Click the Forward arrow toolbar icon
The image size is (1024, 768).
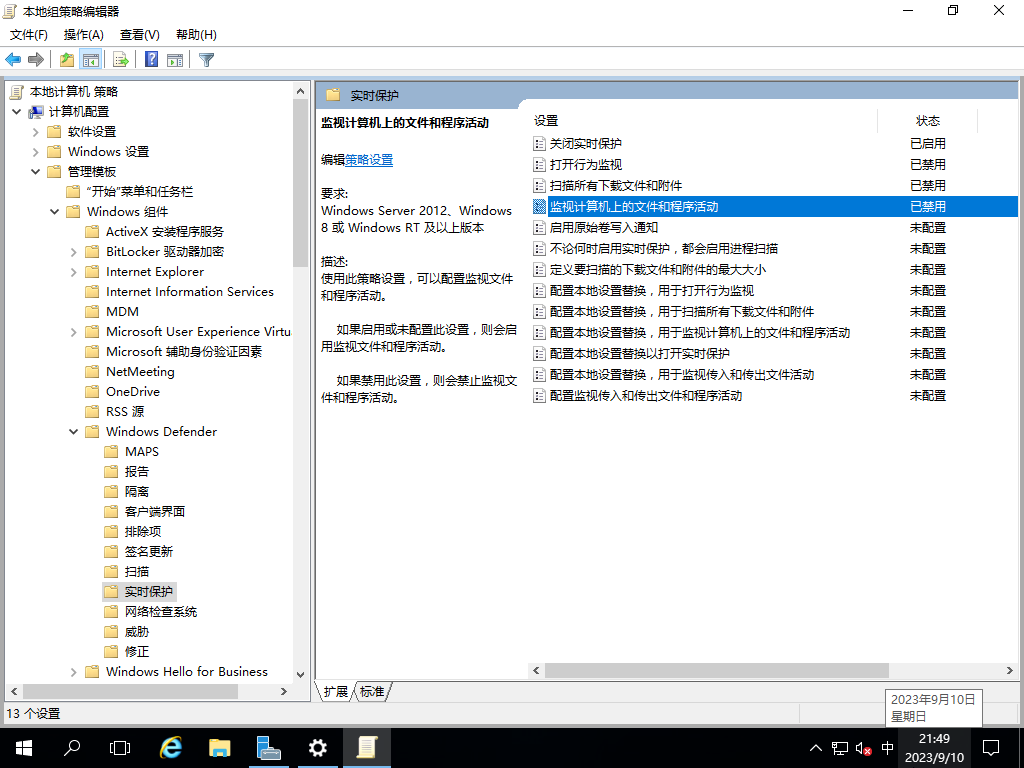36,59
